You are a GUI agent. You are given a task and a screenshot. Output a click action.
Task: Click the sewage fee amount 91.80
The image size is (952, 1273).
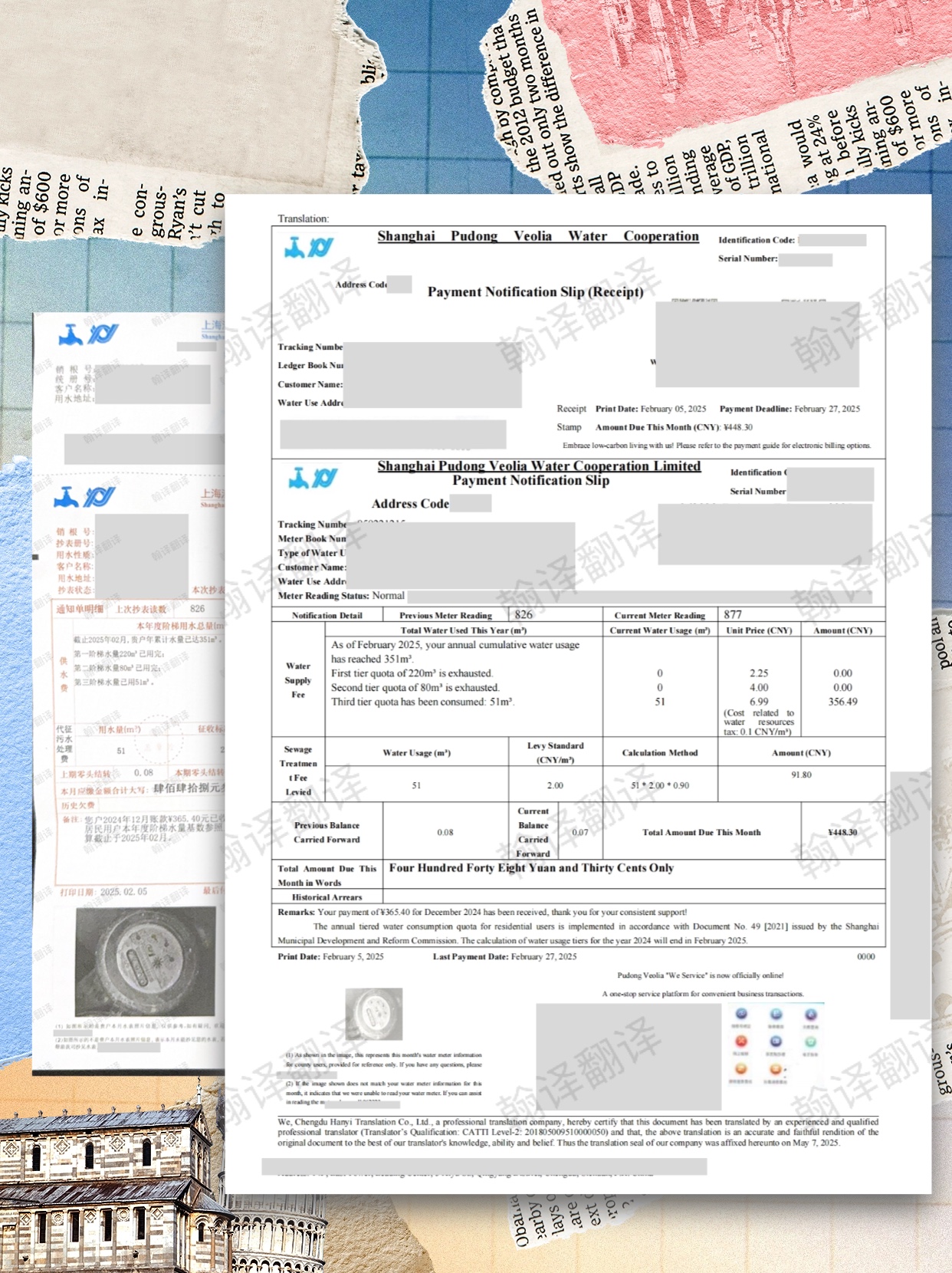coord(801,775)
